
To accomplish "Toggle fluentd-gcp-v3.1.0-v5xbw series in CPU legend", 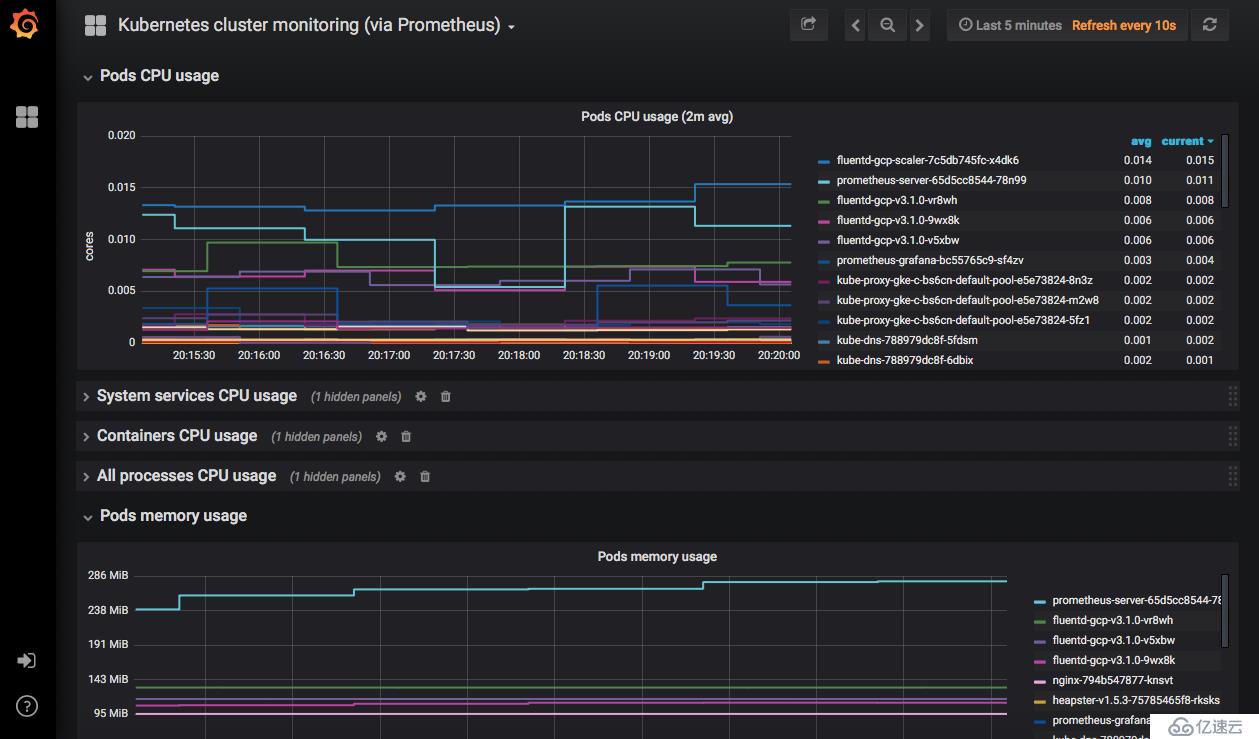I will coord(898,240).
